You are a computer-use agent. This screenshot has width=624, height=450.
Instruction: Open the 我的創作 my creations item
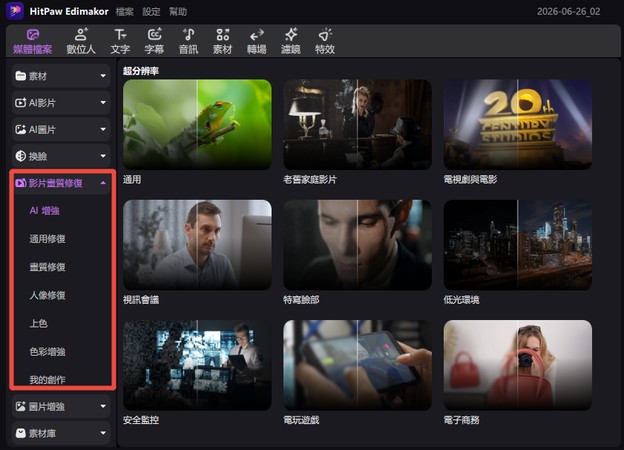47,380
